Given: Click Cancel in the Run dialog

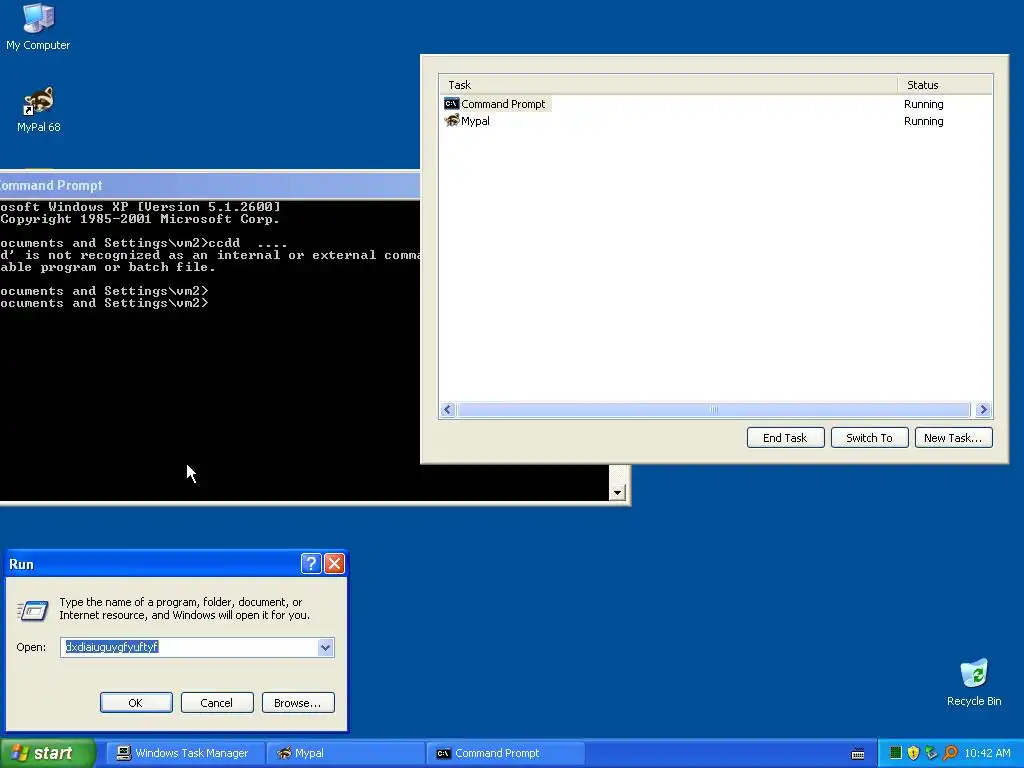Looking at the screenshot, I should [217, 703].
